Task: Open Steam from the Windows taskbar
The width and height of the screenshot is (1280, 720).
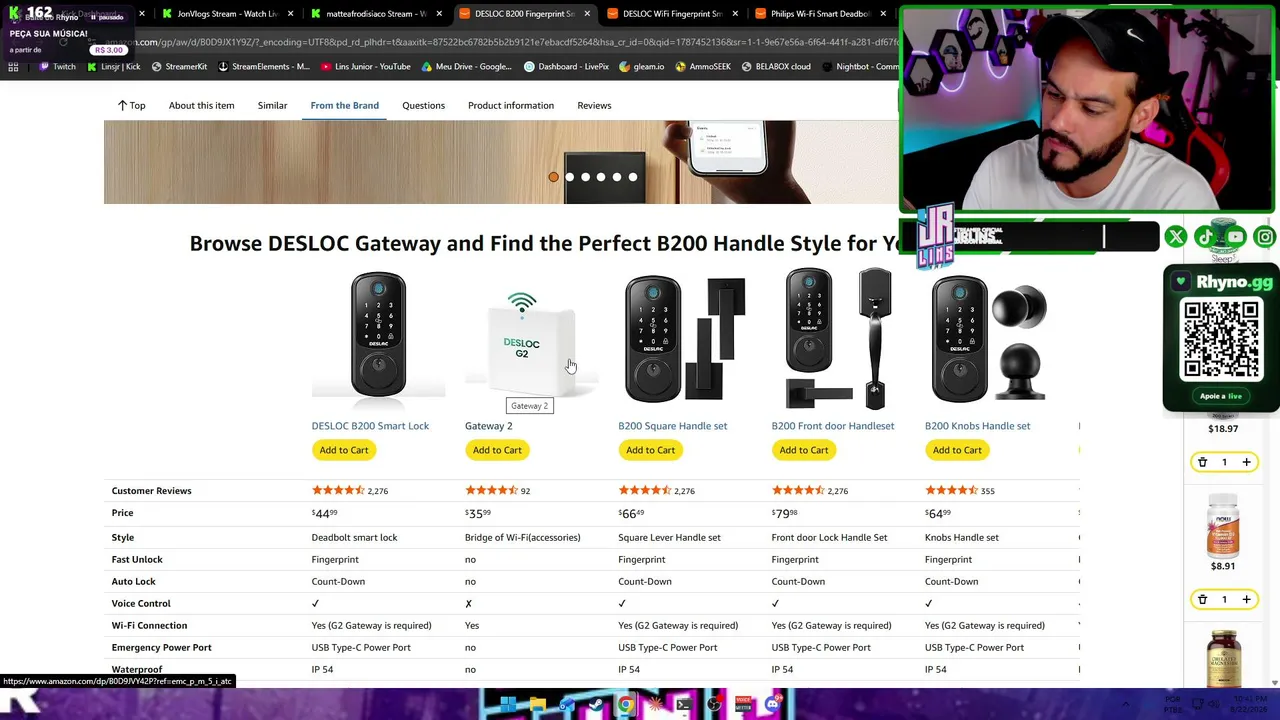Action: coord(596,704)
